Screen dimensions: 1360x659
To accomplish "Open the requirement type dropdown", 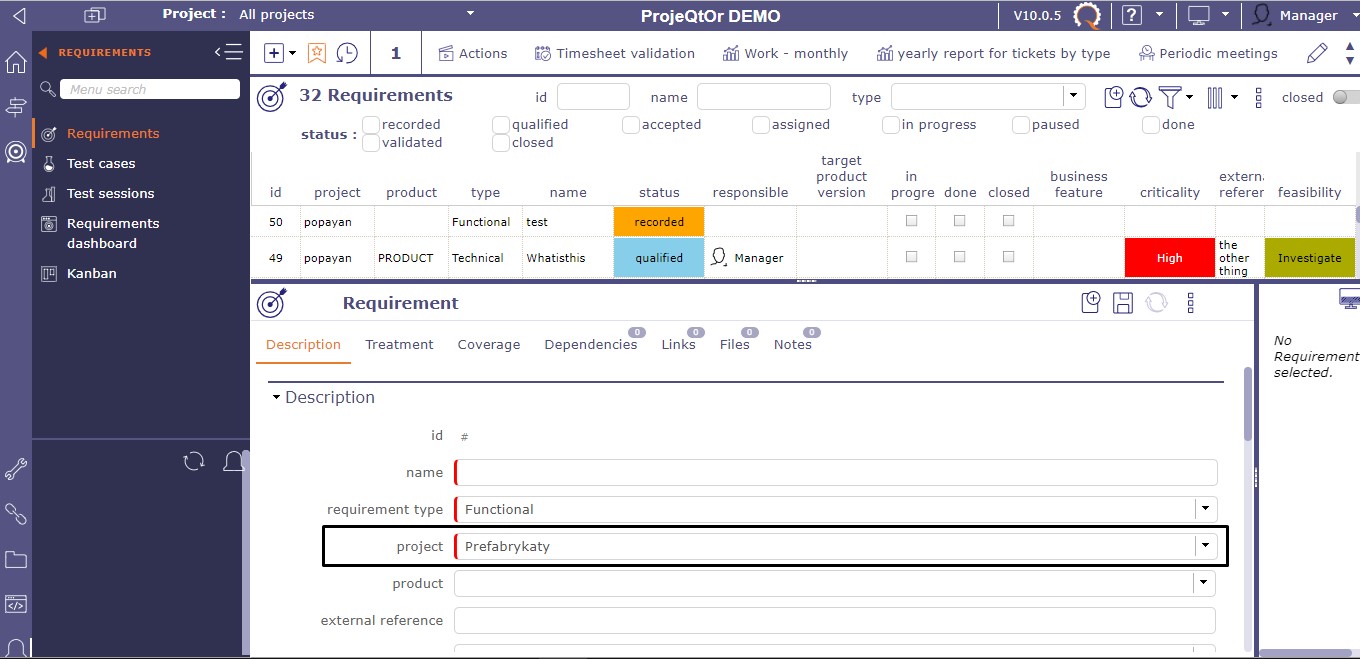I will coord(1206,509).
